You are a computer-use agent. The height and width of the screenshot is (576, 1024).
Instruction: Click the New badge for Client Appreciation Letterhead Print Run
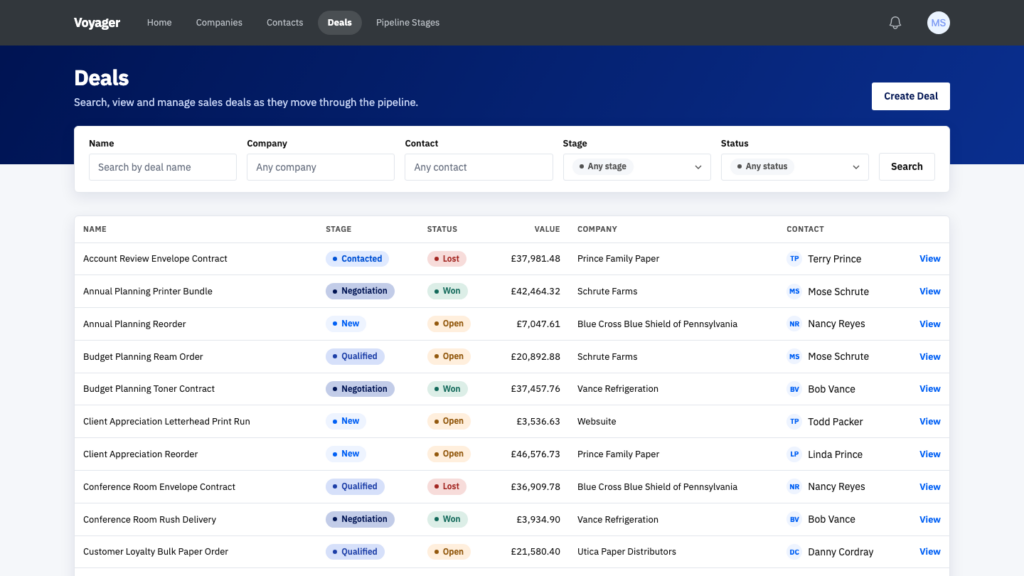[x=346, y=421]
